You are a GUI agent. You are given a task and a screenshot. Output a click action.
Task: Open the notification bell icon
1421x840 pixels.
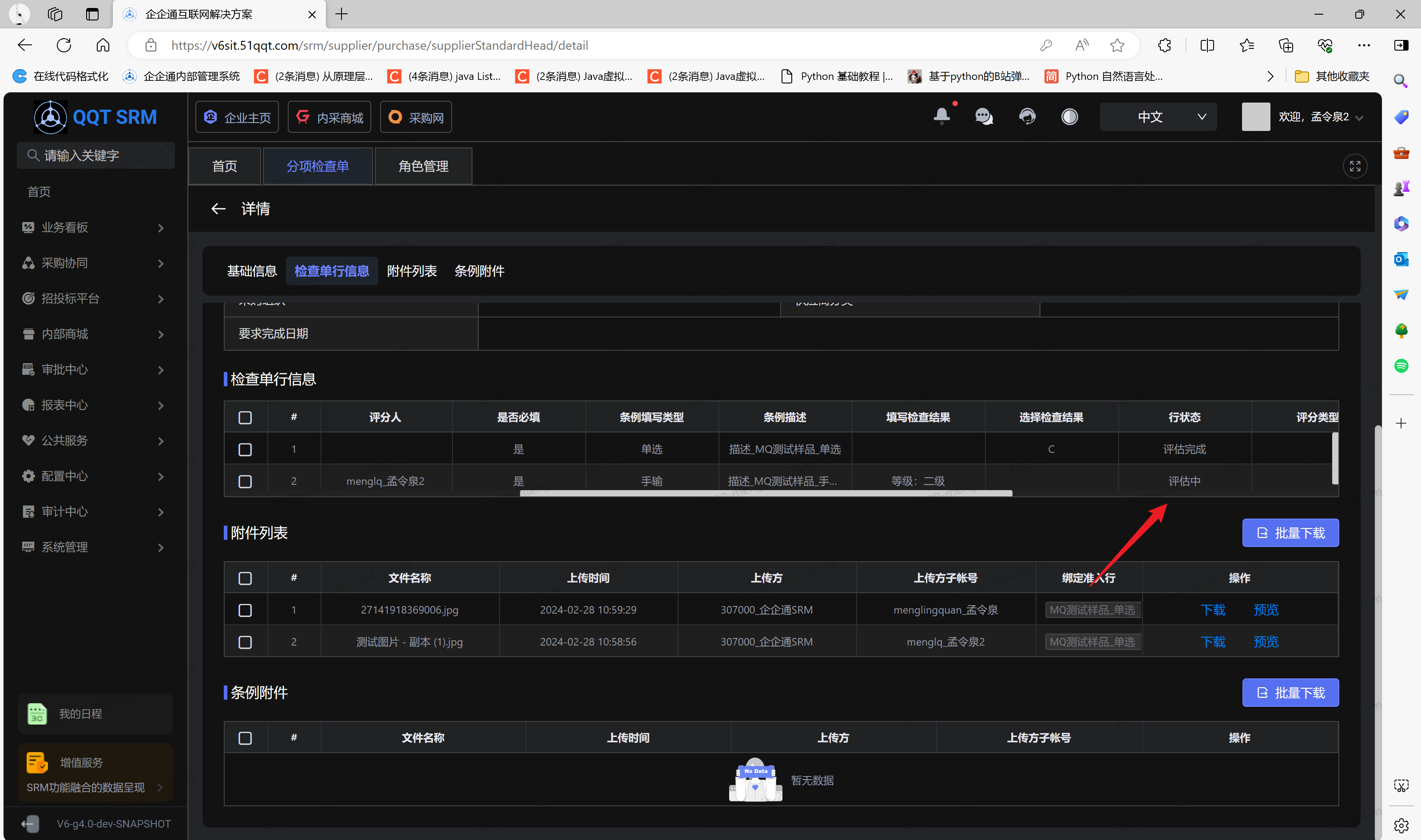tap(941, 117)
